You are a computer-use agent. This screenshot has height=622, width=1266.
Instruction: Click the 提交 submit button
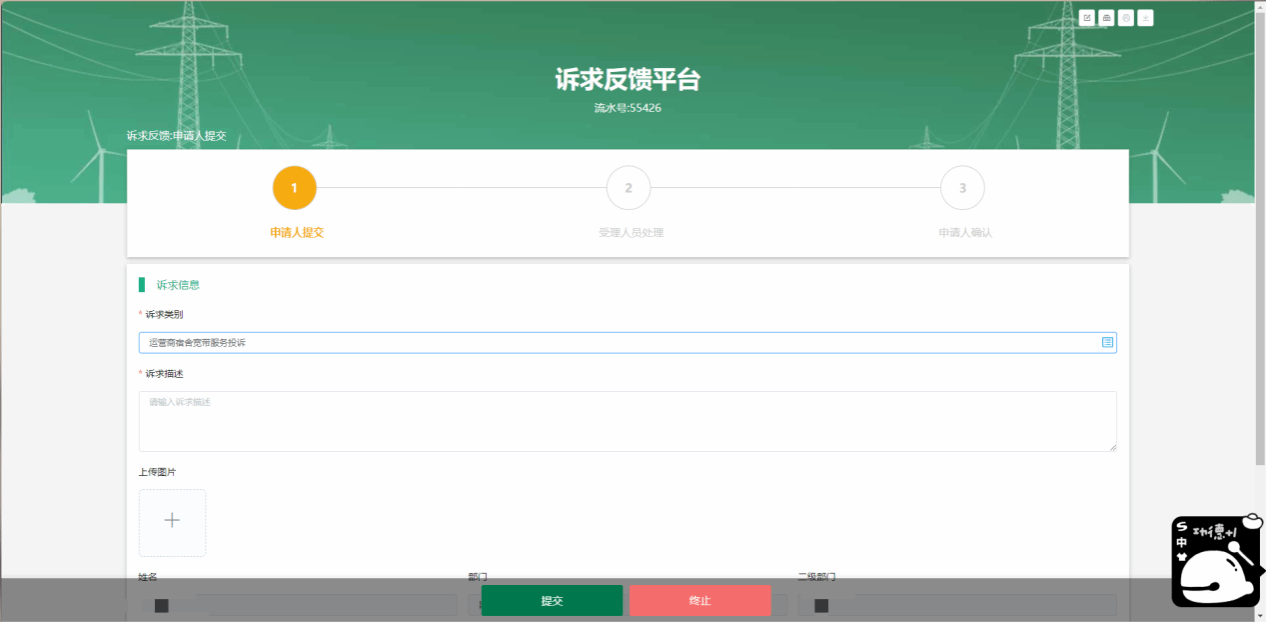coord(552,601)
